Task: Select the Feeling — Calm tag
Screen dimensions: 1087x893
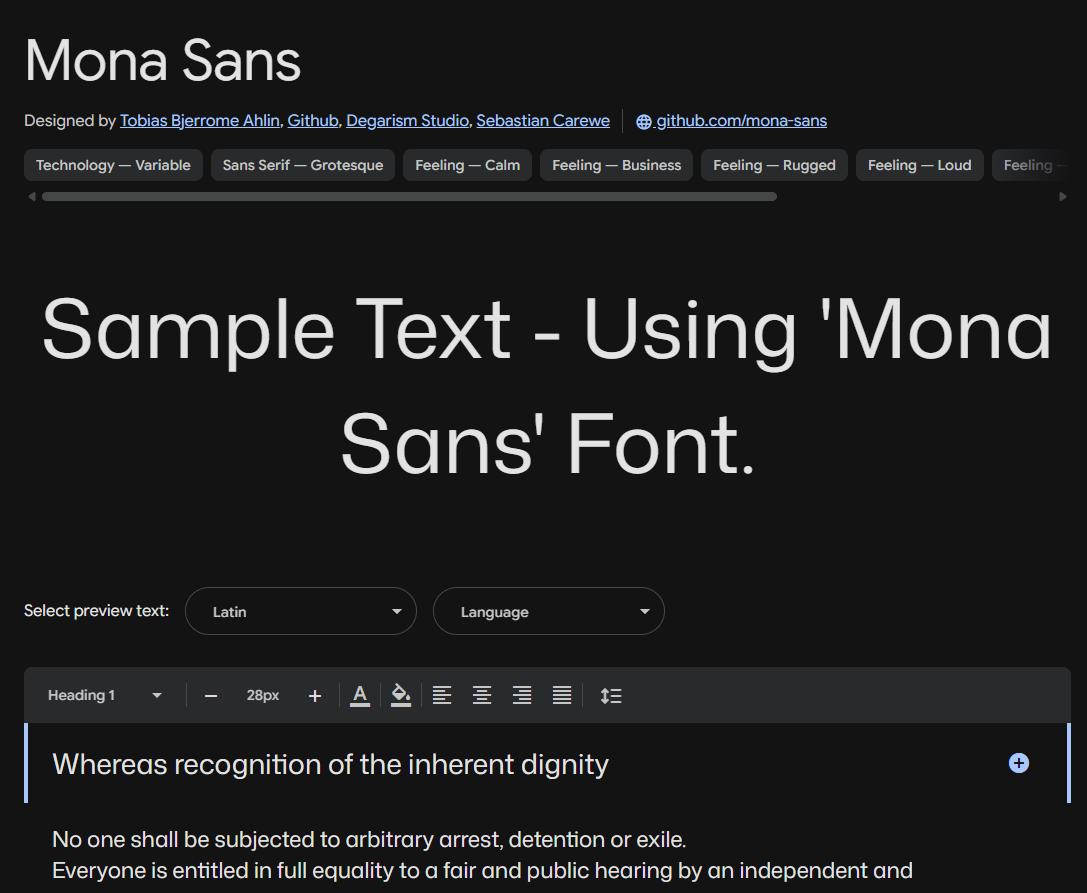Action: [467, 165]
